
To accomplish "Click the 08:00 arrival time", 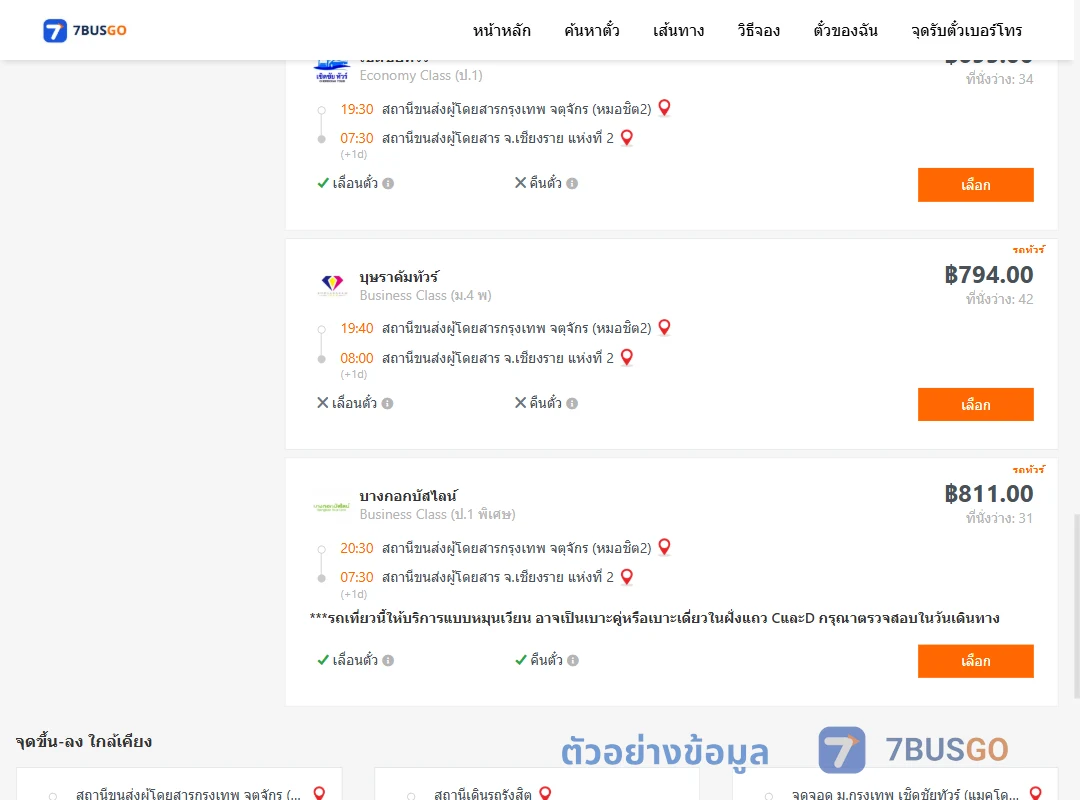I will pyautogui.click(x=357, y=358).
